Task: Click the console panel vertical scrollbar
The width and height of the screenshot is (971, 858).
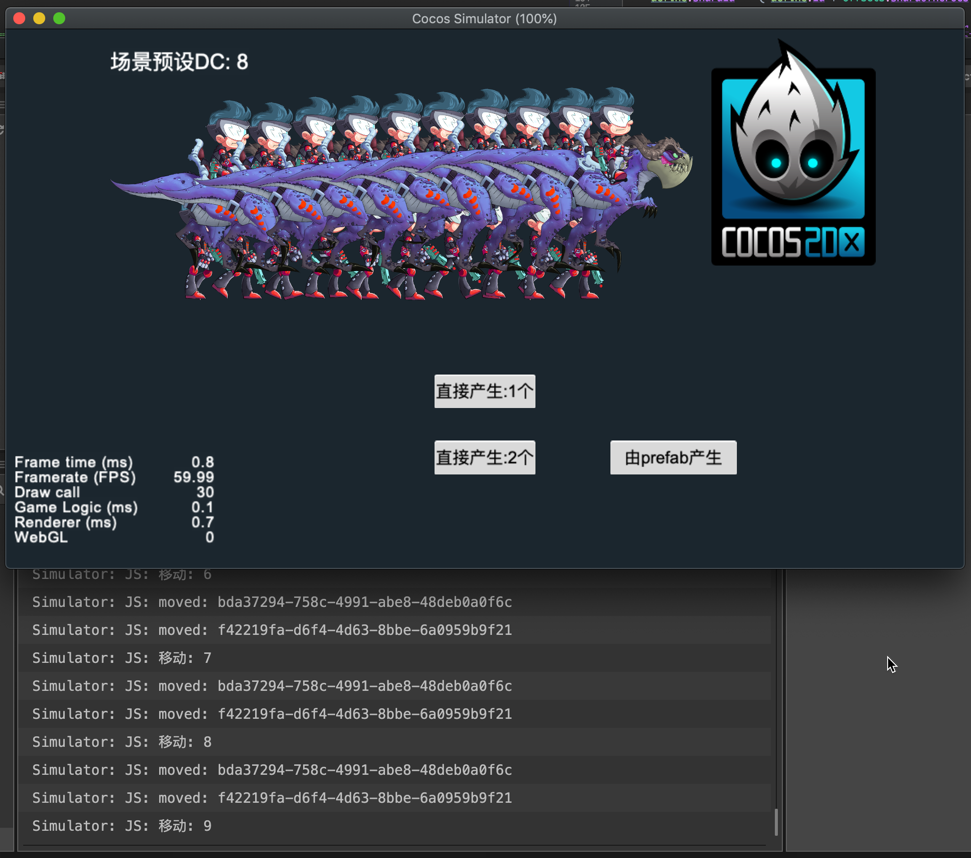Action: 776,822
